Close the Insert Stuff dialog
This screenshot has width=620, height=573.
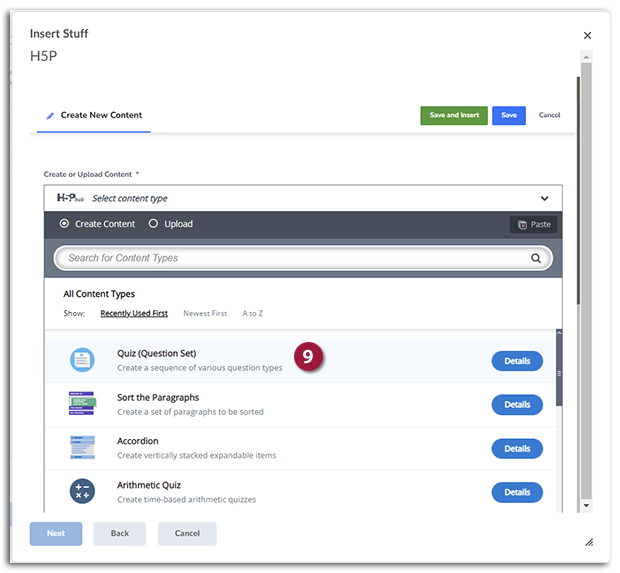(587, 35)
